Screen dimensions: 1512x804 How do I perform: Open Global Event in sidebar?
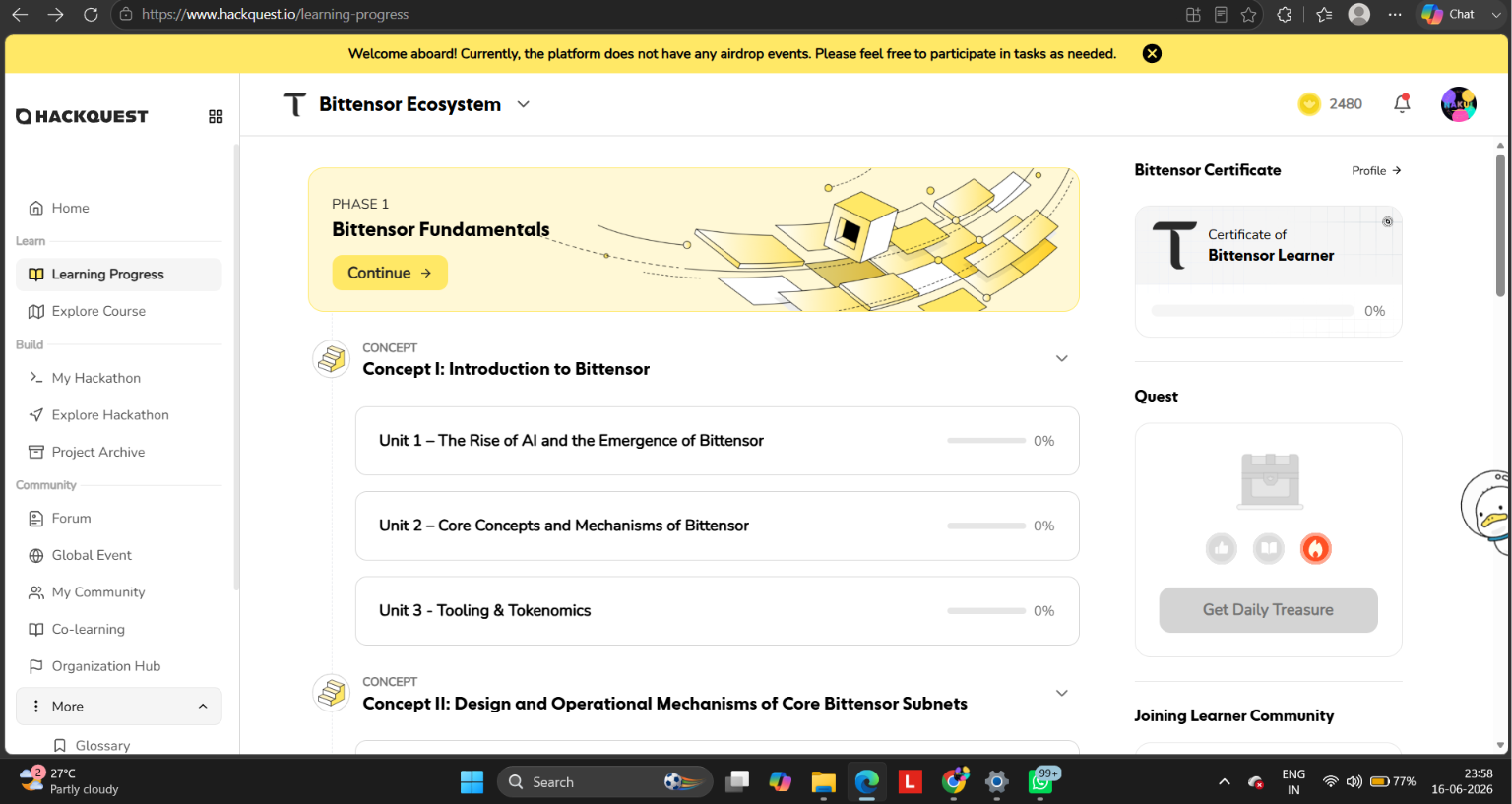[x=119, y=555]
